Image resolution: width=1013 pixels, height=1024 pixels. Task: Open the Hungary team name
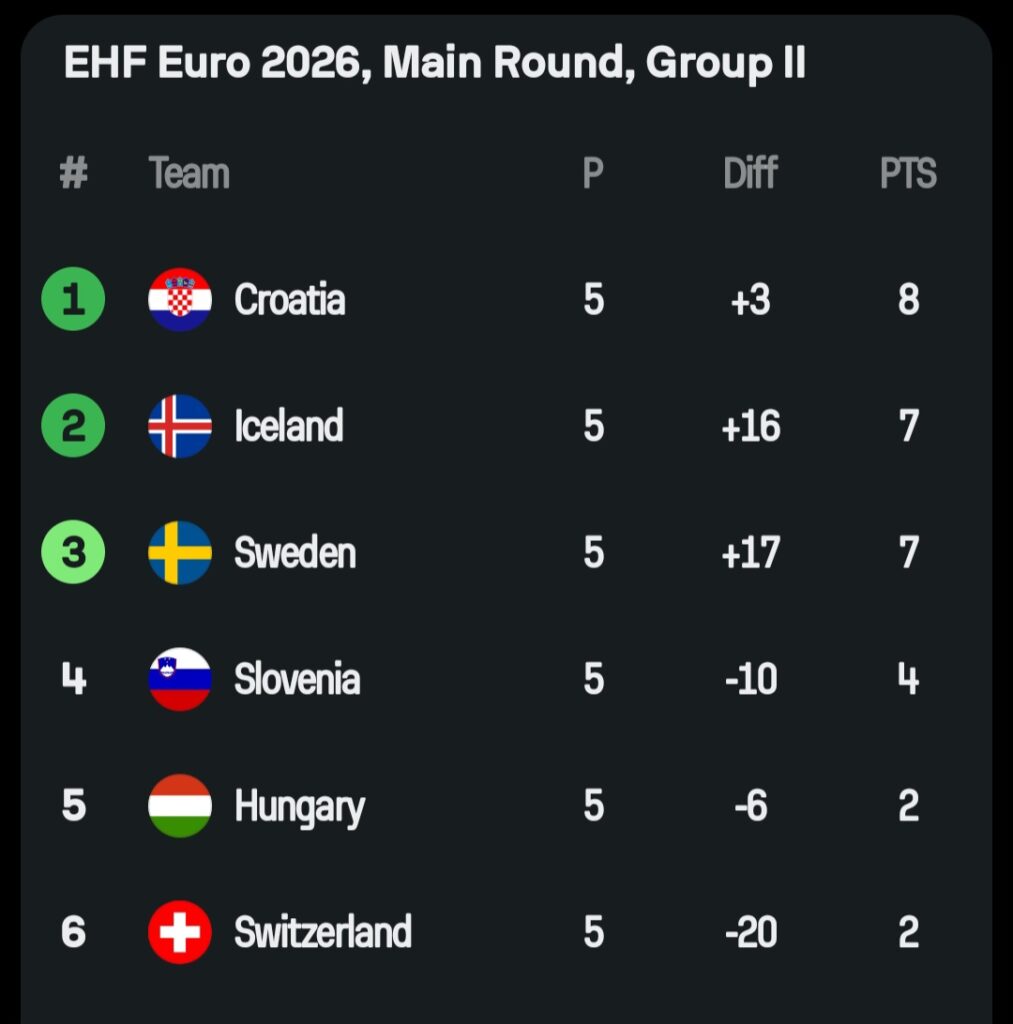pos(299,806)
